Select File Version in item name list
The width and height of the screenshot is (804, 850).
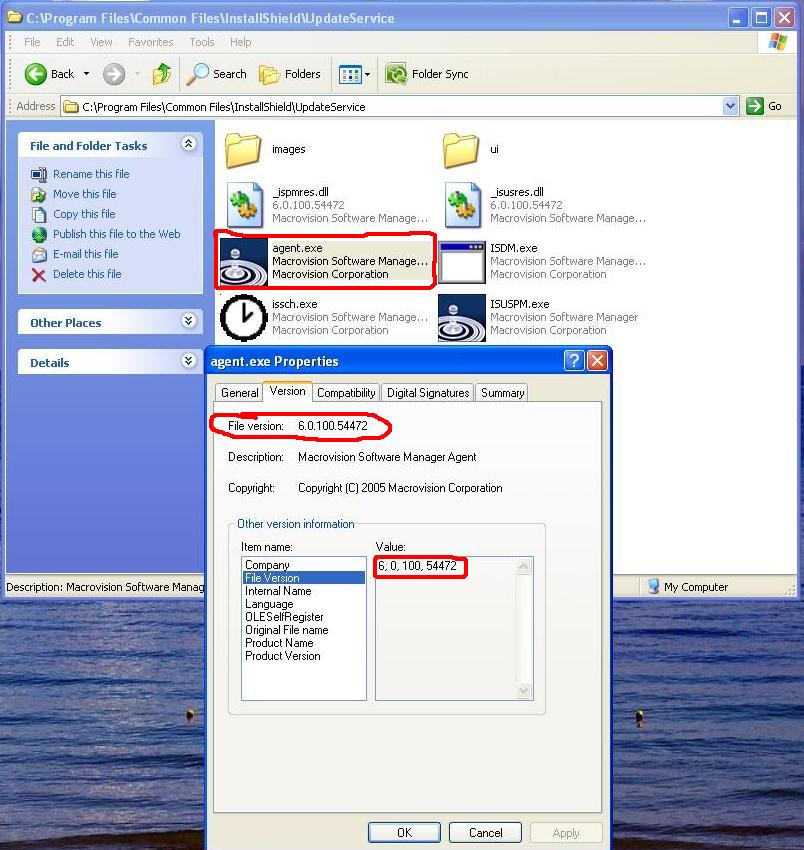[x=304, y=578]
